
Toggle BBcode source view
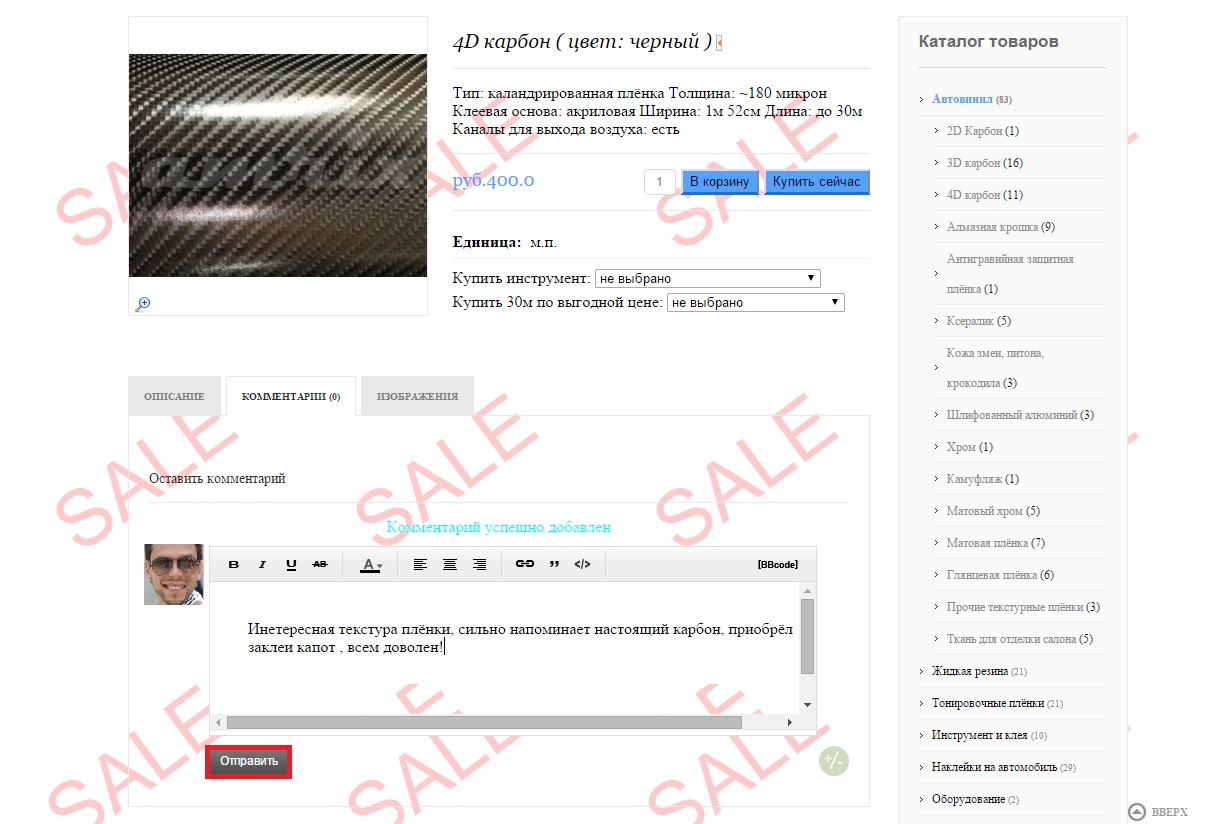coord(778,564)
